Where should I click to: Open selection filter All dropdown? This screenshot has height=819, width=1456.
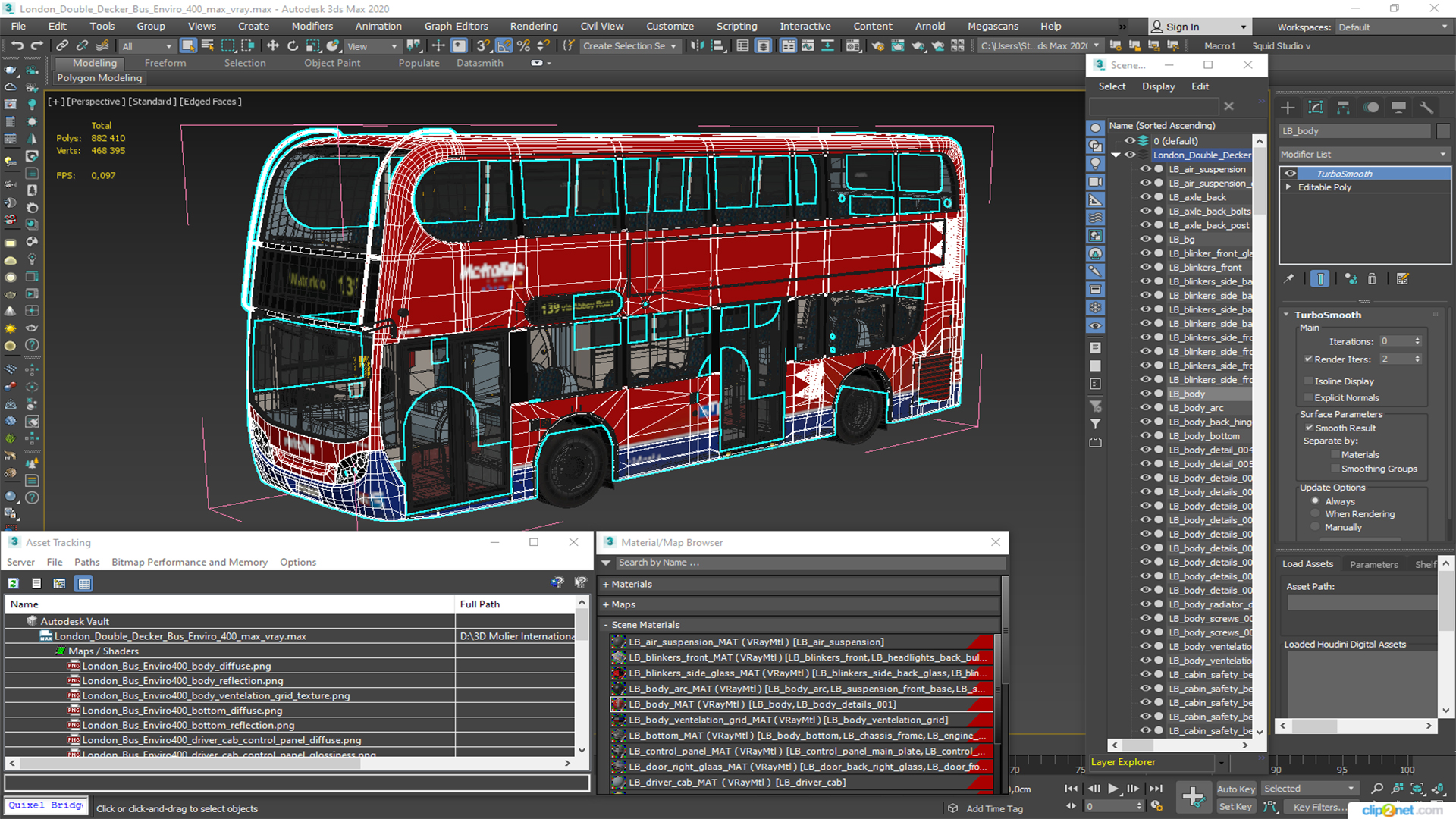click(147, 46)
